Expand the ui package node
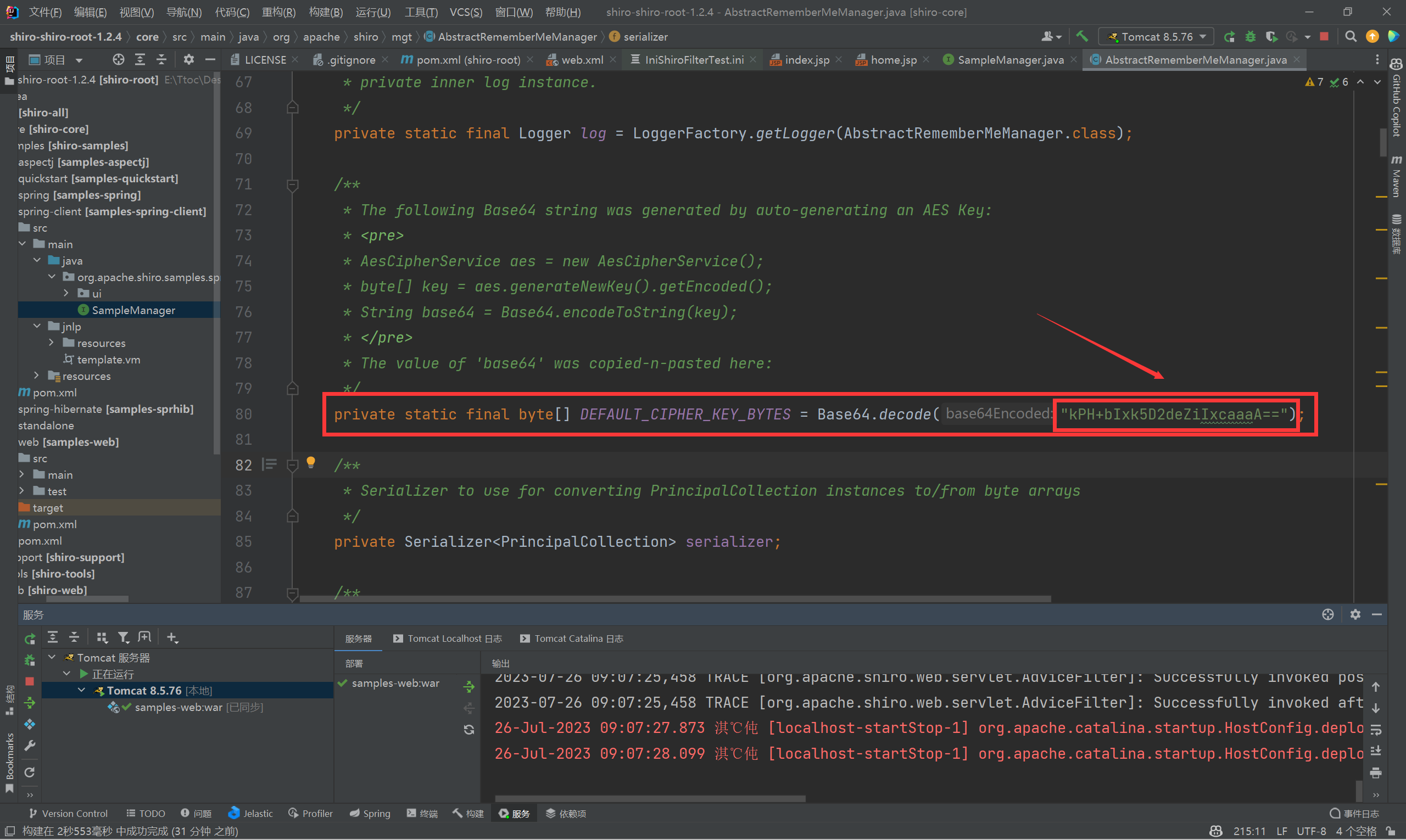 (x=66, y=293)
